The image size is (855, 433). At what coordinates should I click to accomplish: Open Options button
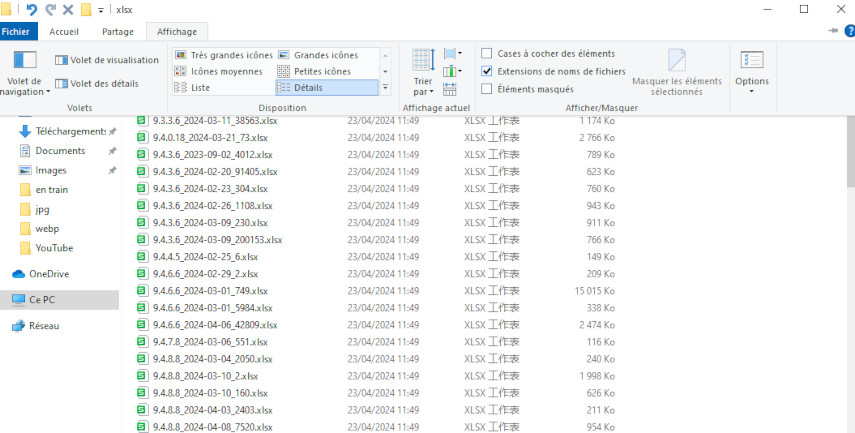pyautogui.click(x=752, y=73)
